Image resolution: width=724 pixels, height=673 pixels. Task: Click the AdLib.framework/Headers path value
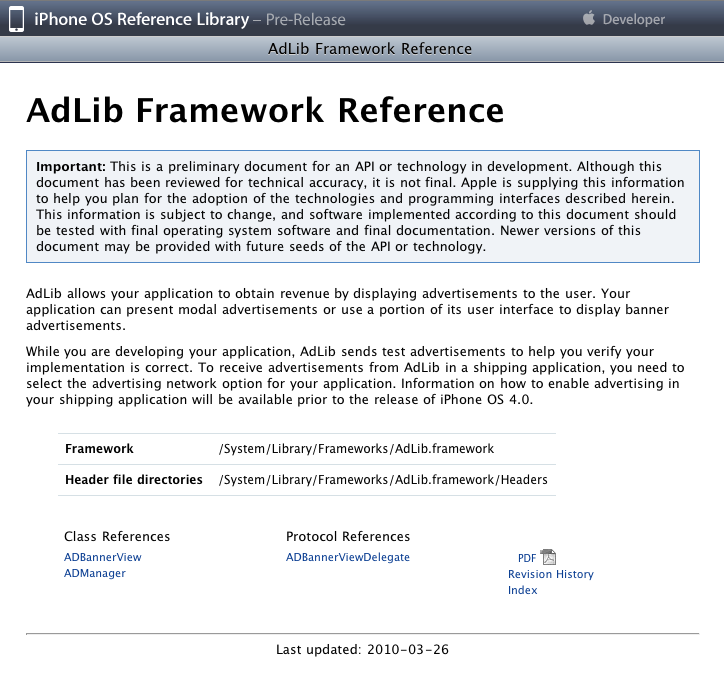(x=383, y=480)
